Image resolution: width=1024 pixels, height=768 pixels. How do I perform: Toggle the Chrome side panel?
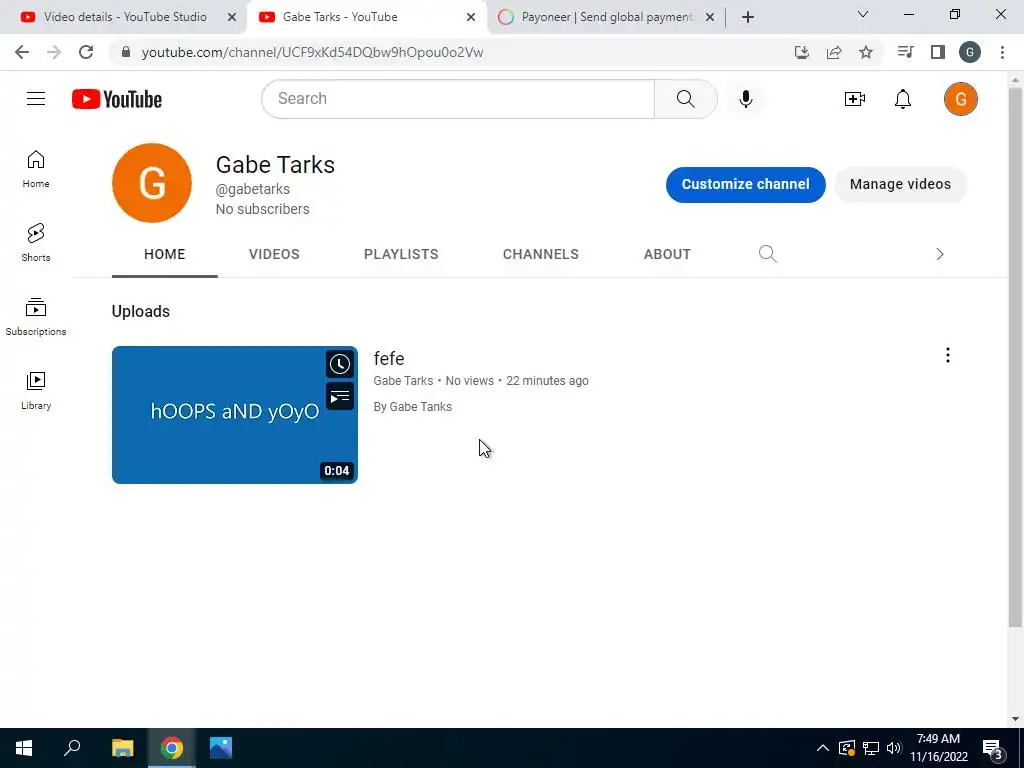(938, 52)
